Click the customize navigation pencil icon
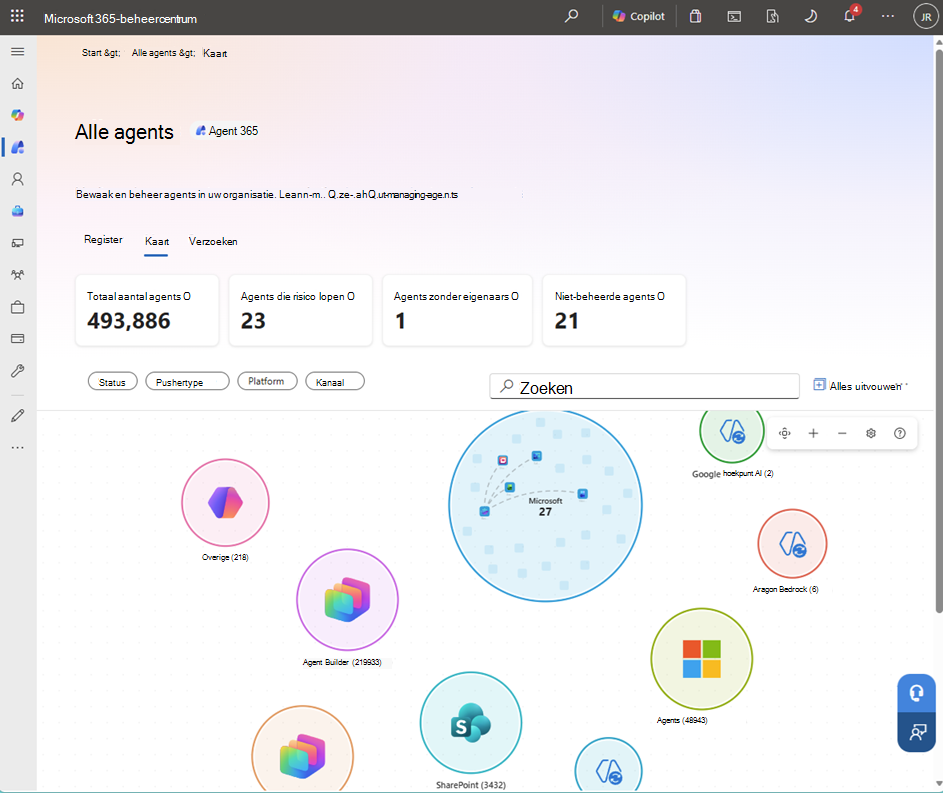Viewport: 943px width, 793px height. point(17,415)
